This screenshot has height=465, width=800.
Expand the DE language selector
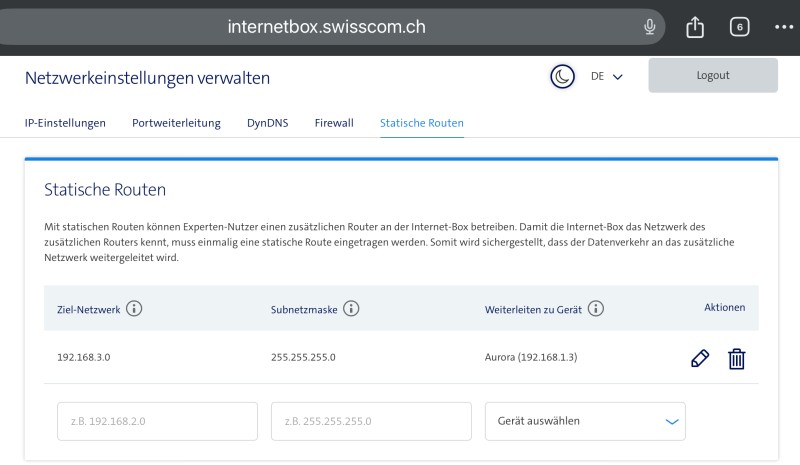pos(607,76)
